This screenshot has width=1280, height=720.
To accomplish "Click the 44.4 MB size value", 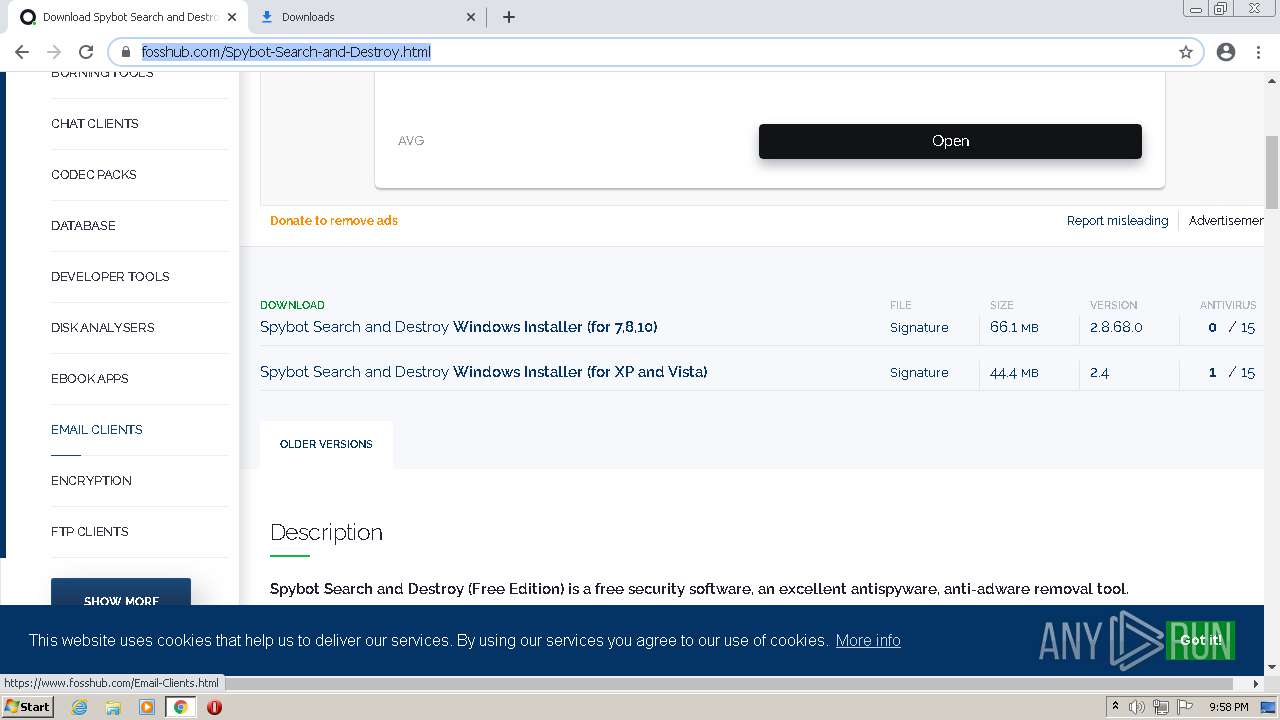I will [1014, 373].
